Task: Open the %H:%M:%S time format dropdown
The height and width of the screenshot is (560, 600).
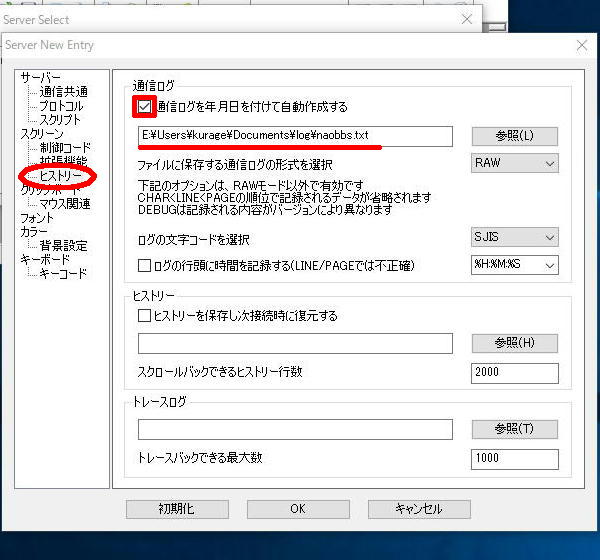Action: pyautogui.click(x=515, y=265)
